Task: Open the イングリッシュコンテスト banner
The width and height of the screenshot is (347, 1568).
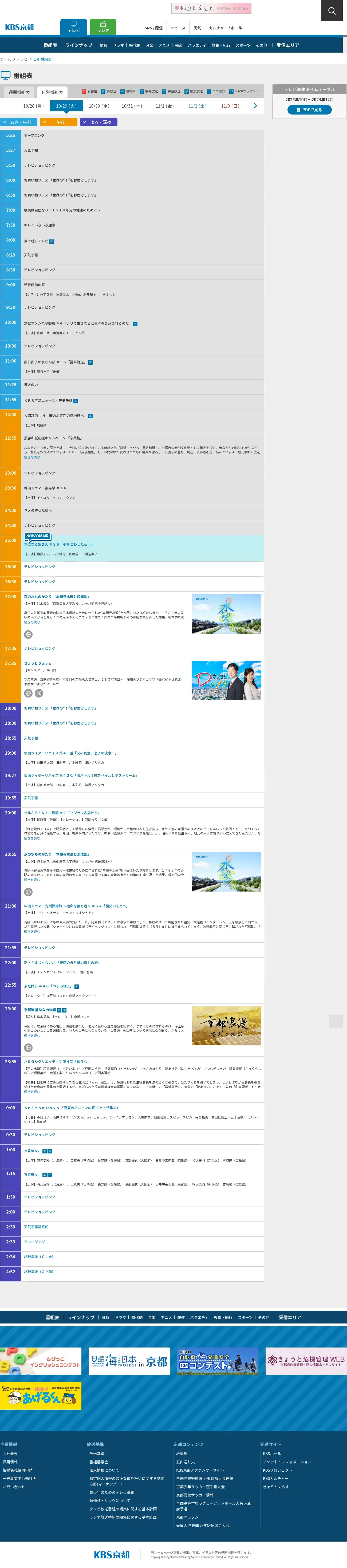Action: (x=41, y=1361)
